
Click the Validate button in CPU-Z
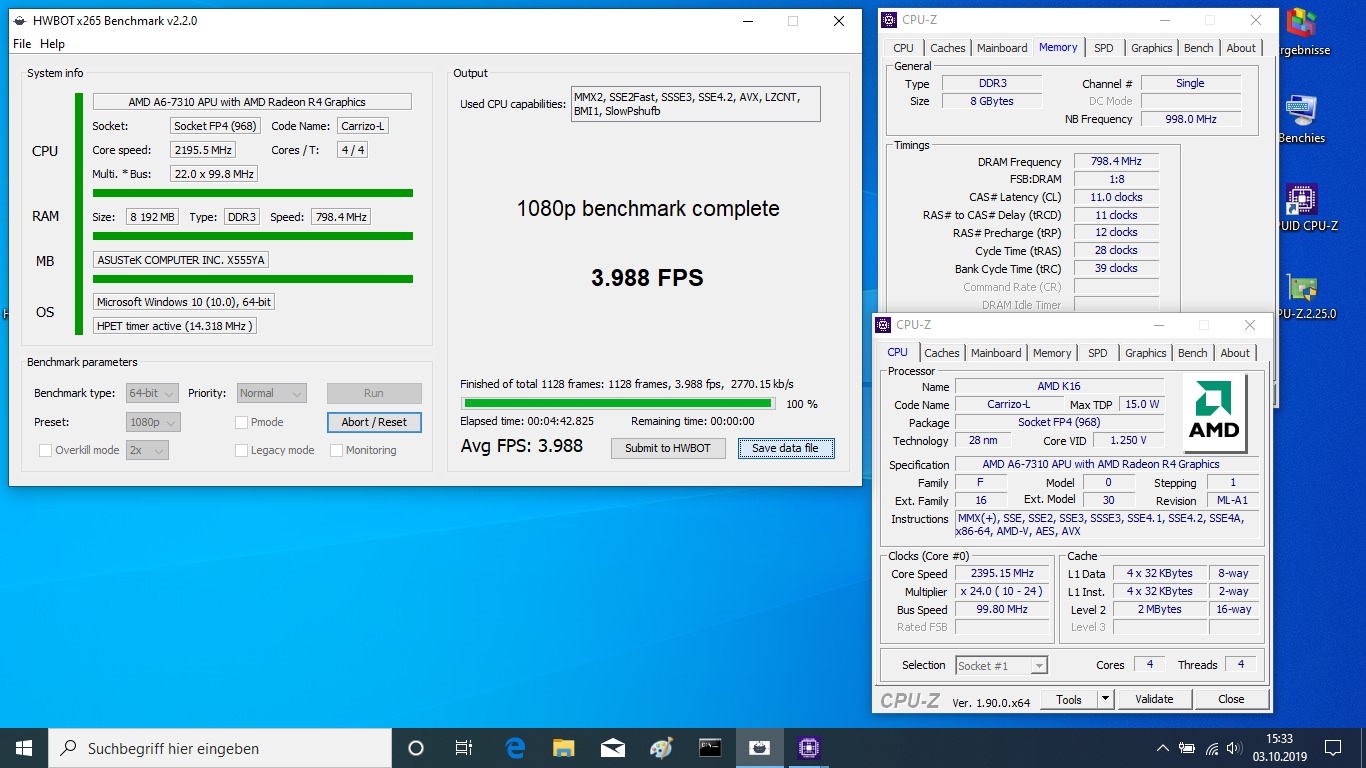[x=1154, y=699]
